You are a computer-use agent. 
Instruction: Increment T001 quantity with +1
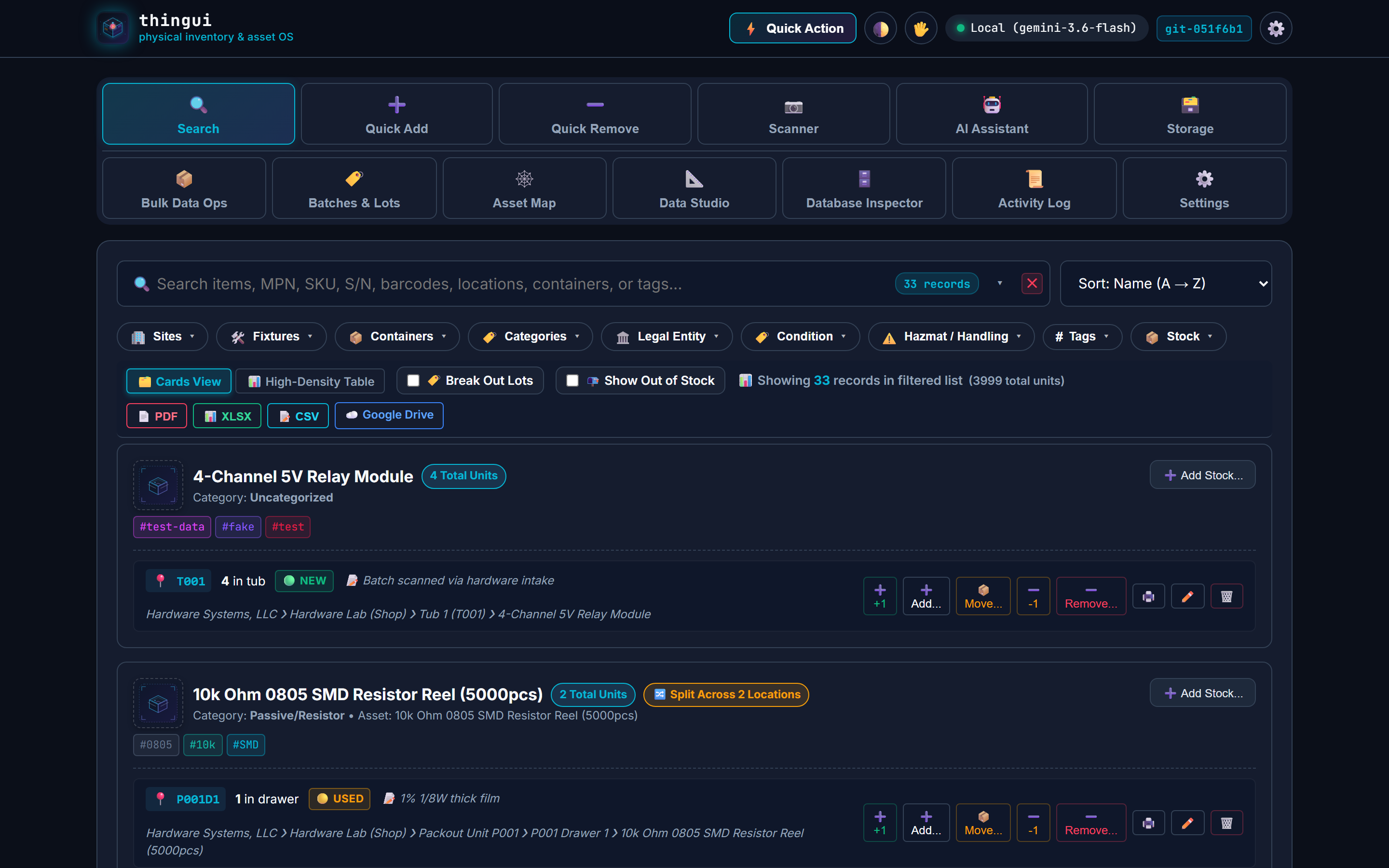pyautogui.click(x=880, y=596)
